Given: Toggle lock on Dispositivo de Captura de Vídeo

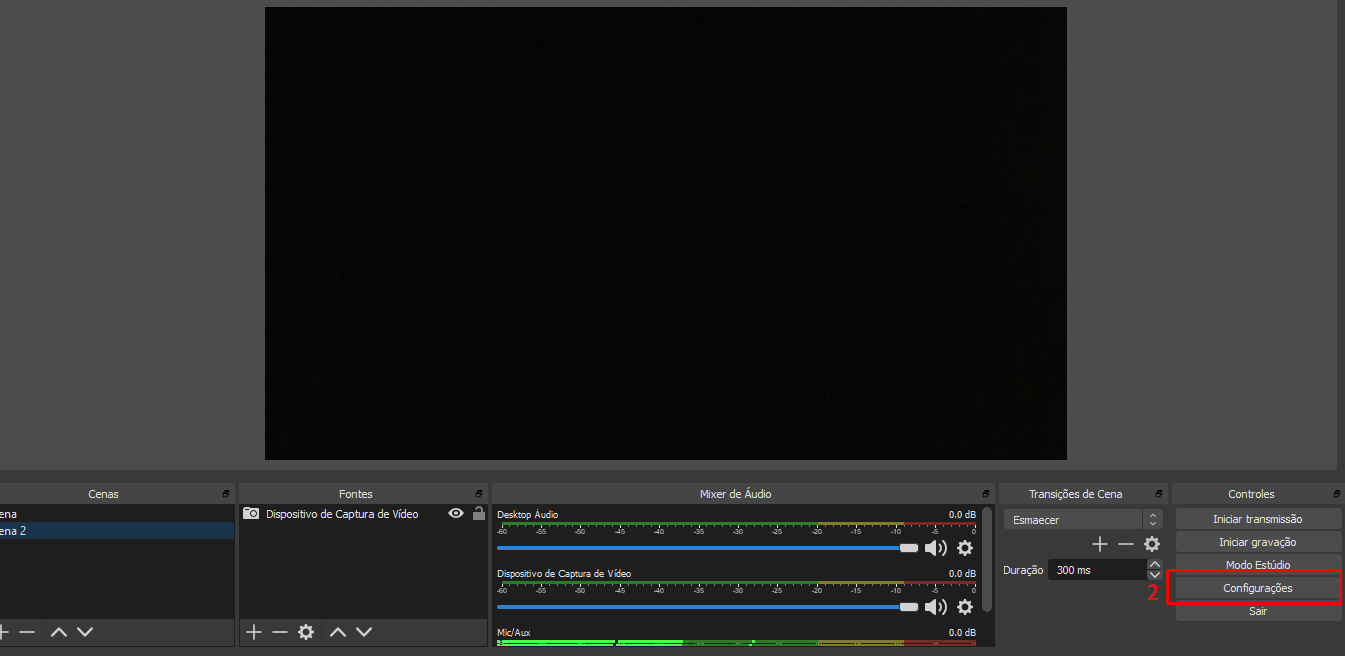Looking at the screenshot, I should tap(479, 513).
